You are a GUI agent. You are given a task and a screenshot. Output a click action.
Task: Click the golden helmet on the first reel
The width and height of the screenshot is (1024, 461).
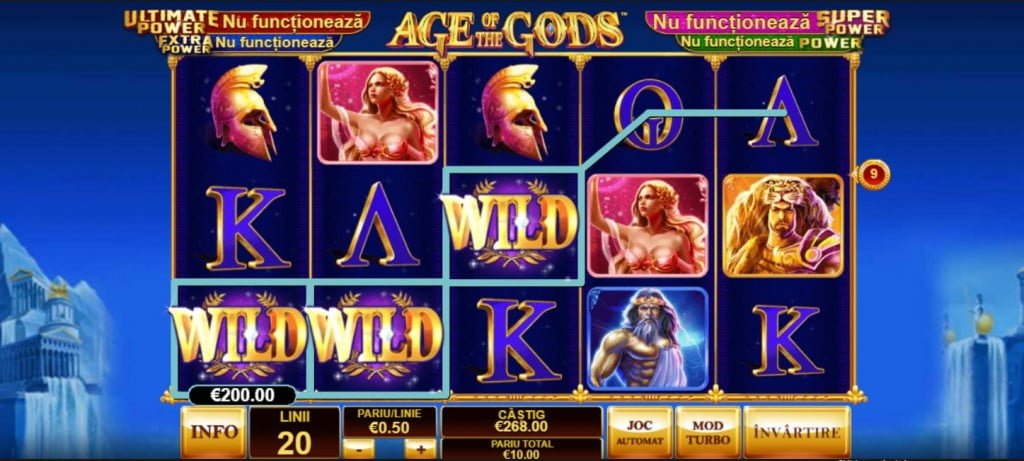pyautogui.click(x=244, y=112)
